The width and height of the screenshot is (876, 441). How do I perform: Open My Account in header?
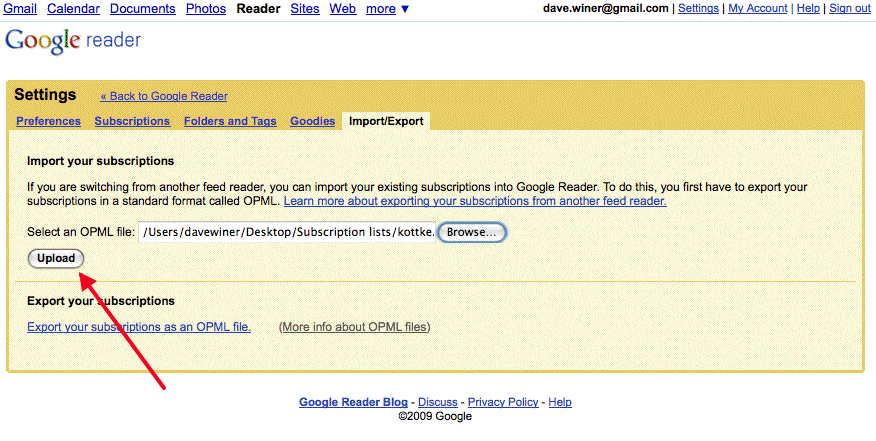coord(757,8)
